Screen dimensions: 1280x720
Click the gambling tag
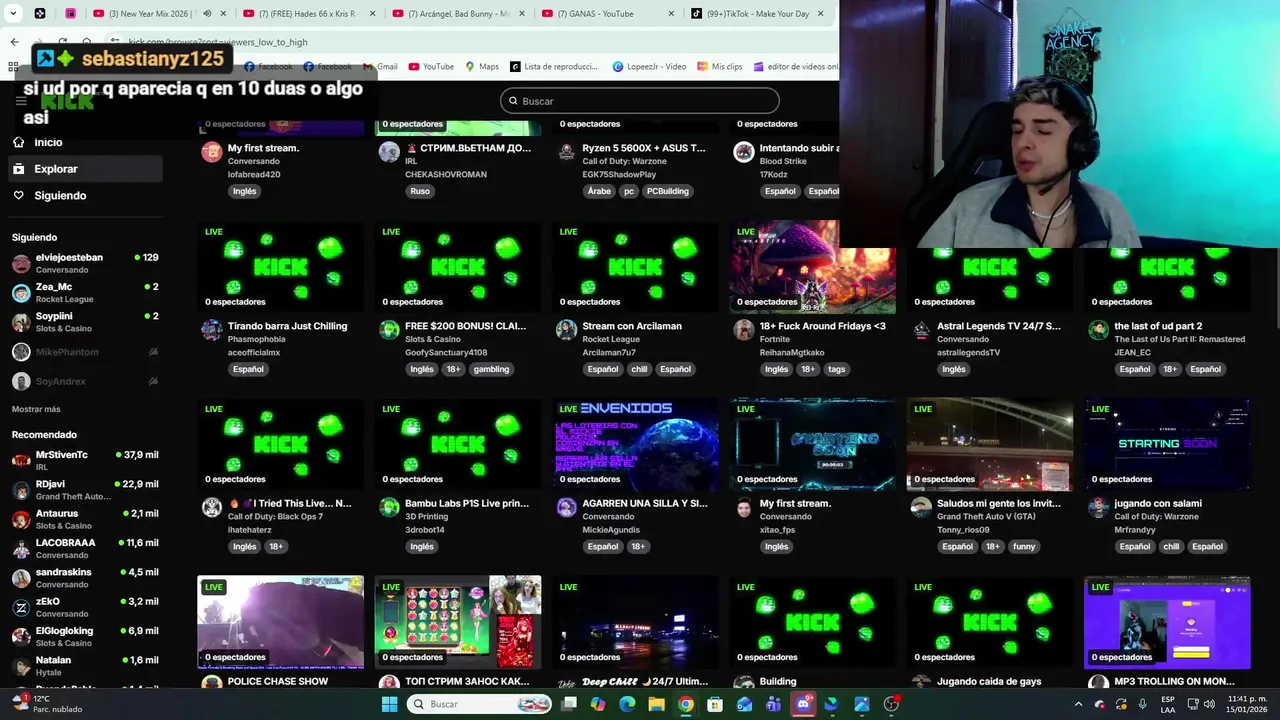tap(491, 369)
